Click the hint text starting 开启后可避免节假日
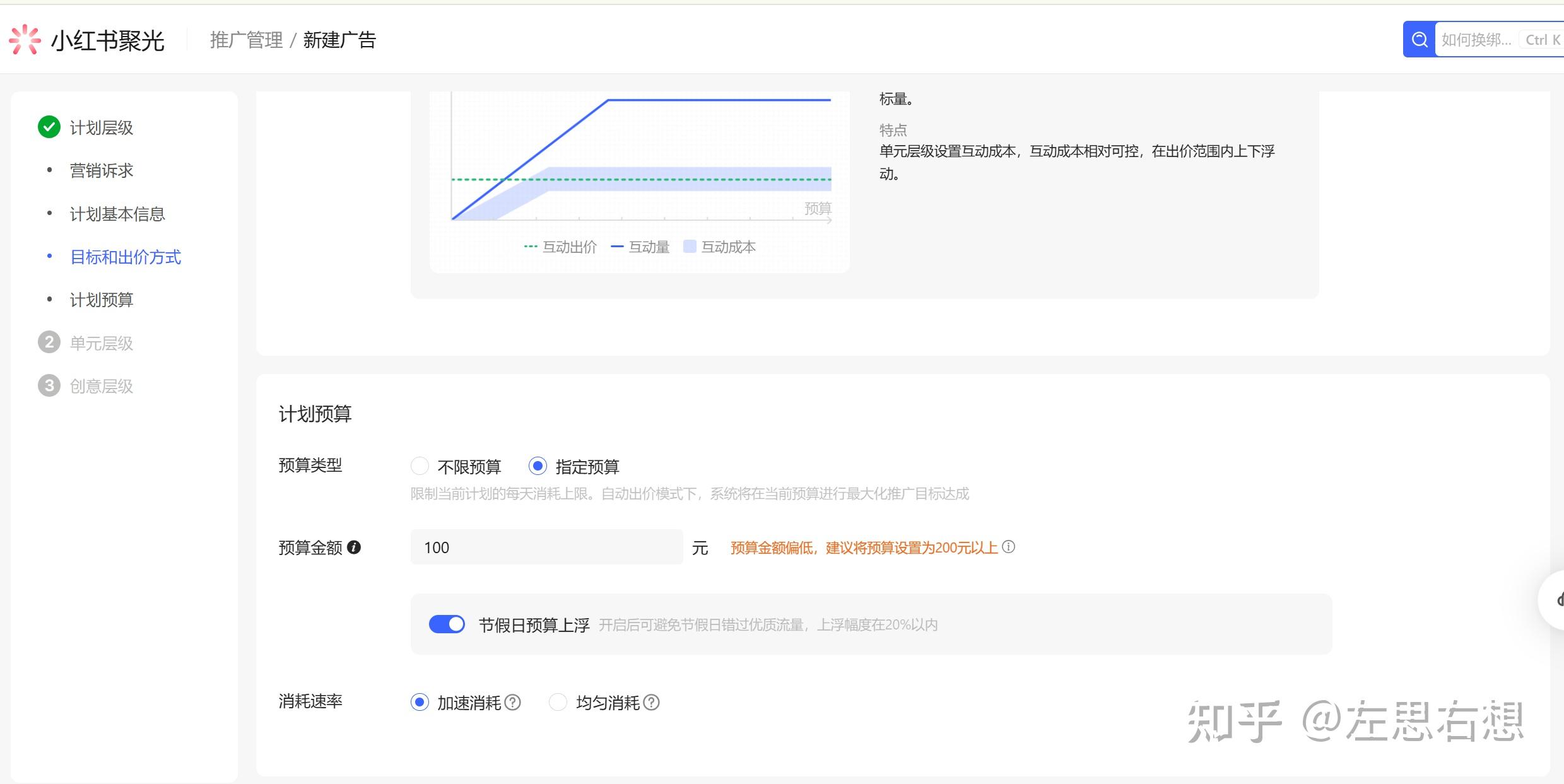This screenshot has height=784, width=1564. (x=768, y=625)
